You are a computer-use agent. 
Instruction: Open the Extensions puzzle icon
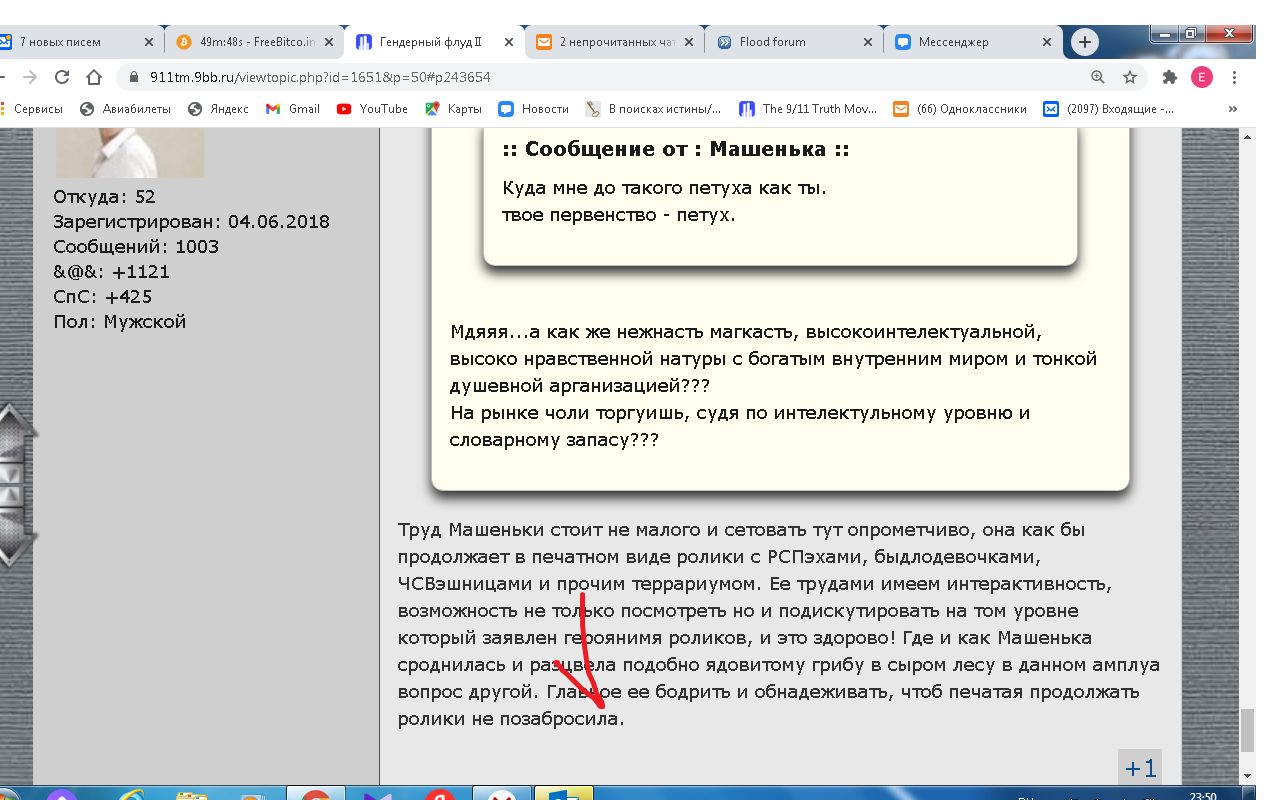point(1170,77)
